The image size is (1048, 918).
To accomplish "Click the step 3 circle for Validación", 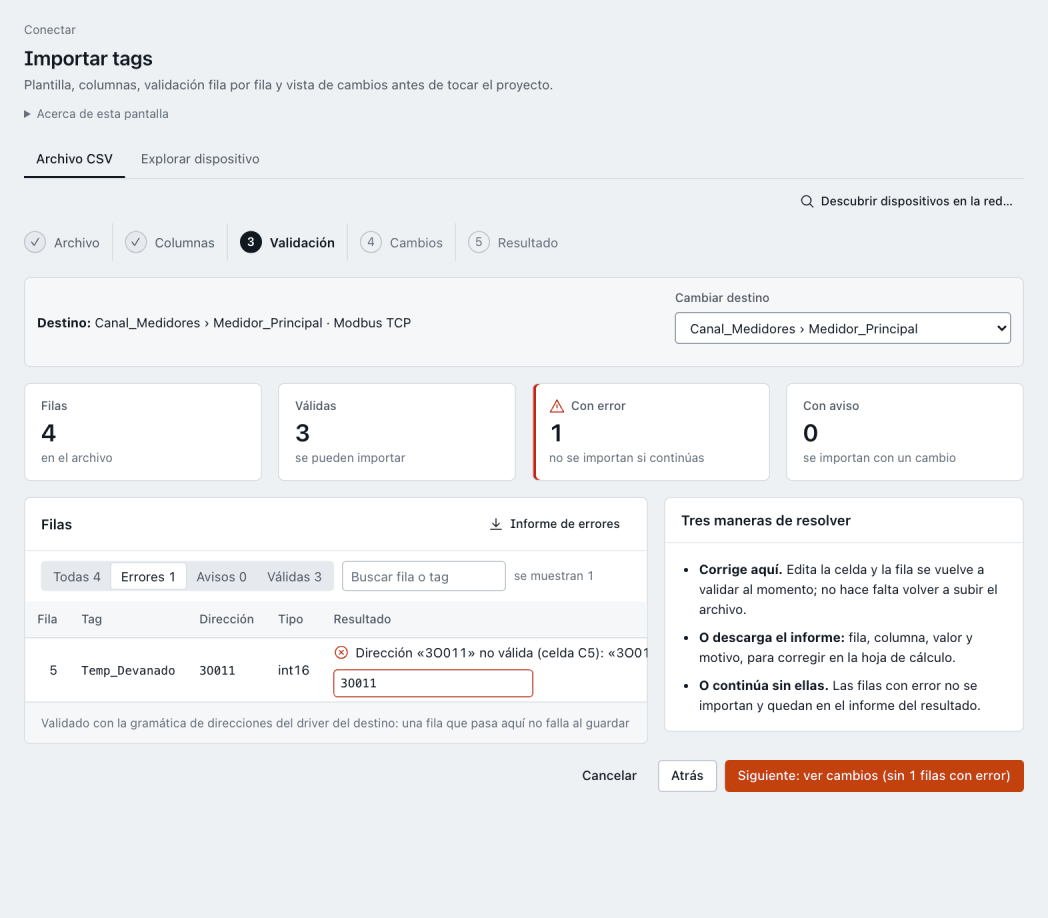I will tap(251, 242).
